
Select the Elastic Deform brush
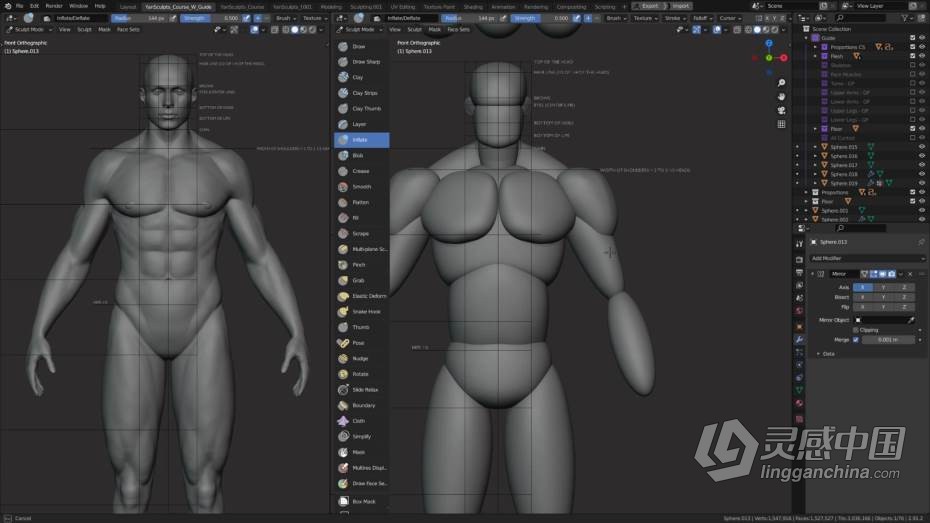click(x=361, y=296)
